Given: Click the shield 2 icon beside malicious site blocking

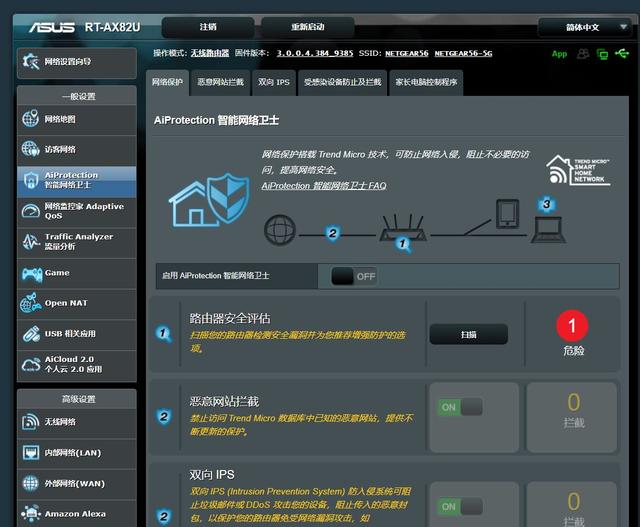Looking at the screenshot, I should (x=164, y=416).
